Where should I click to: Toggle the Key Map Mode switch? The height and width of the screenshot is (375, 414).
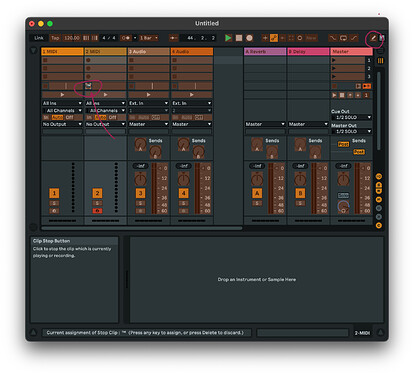tap(373, 38)
